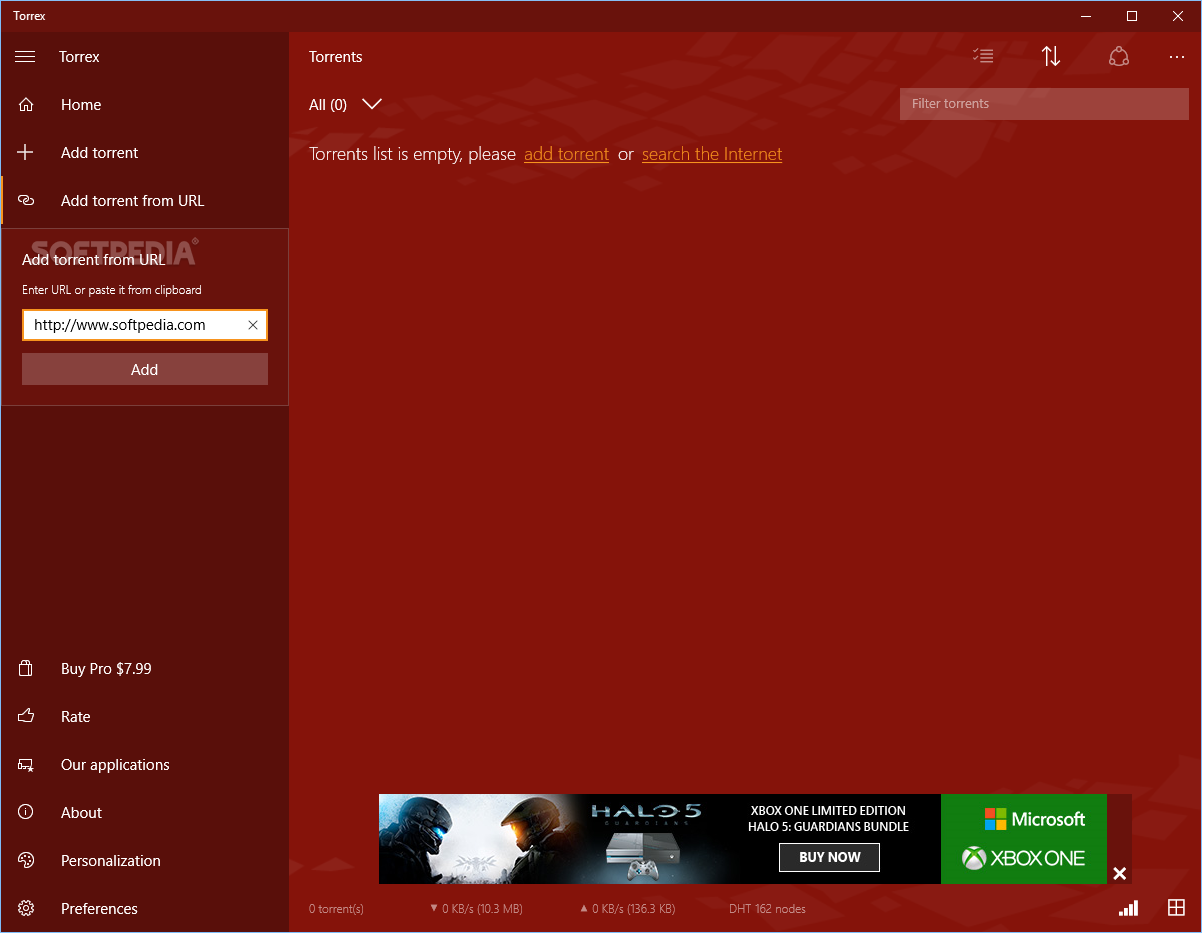Close the Xbox advertisement banner
Screen dimensions: 1202x933
coord(1120,874)
